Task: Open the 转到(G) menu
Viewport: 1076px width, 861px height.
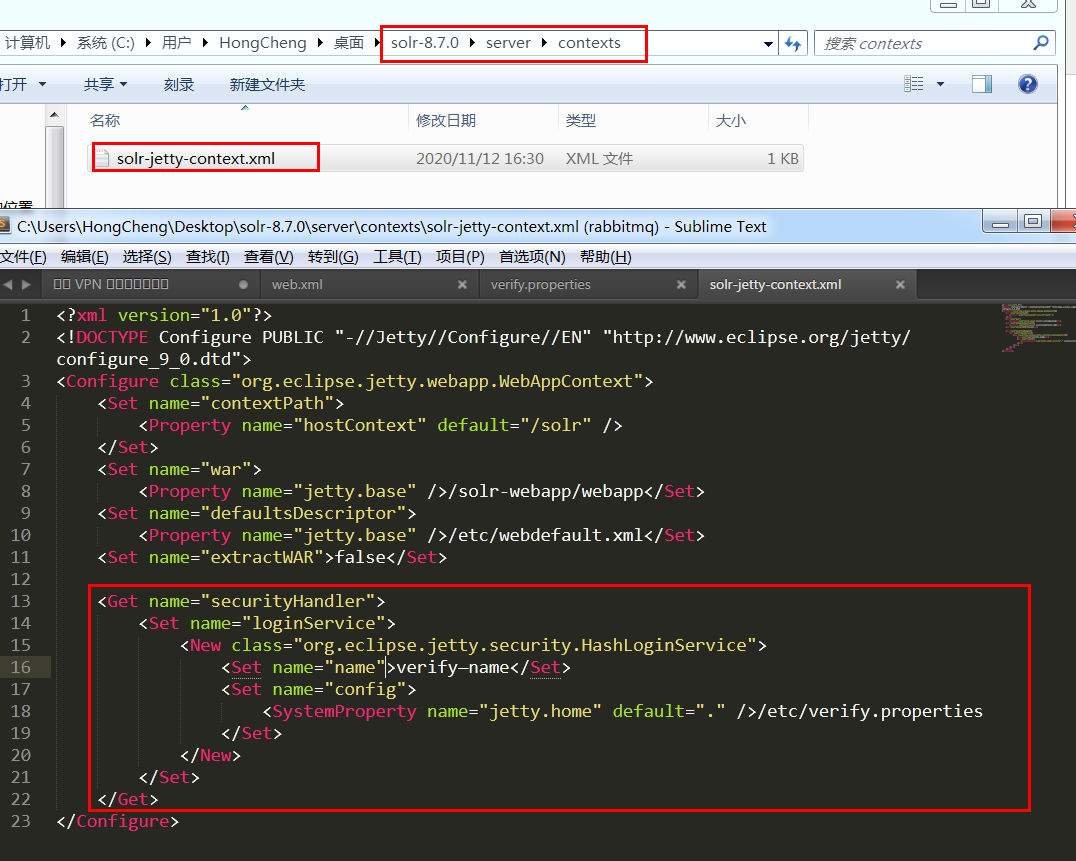Action: point(333,257)
